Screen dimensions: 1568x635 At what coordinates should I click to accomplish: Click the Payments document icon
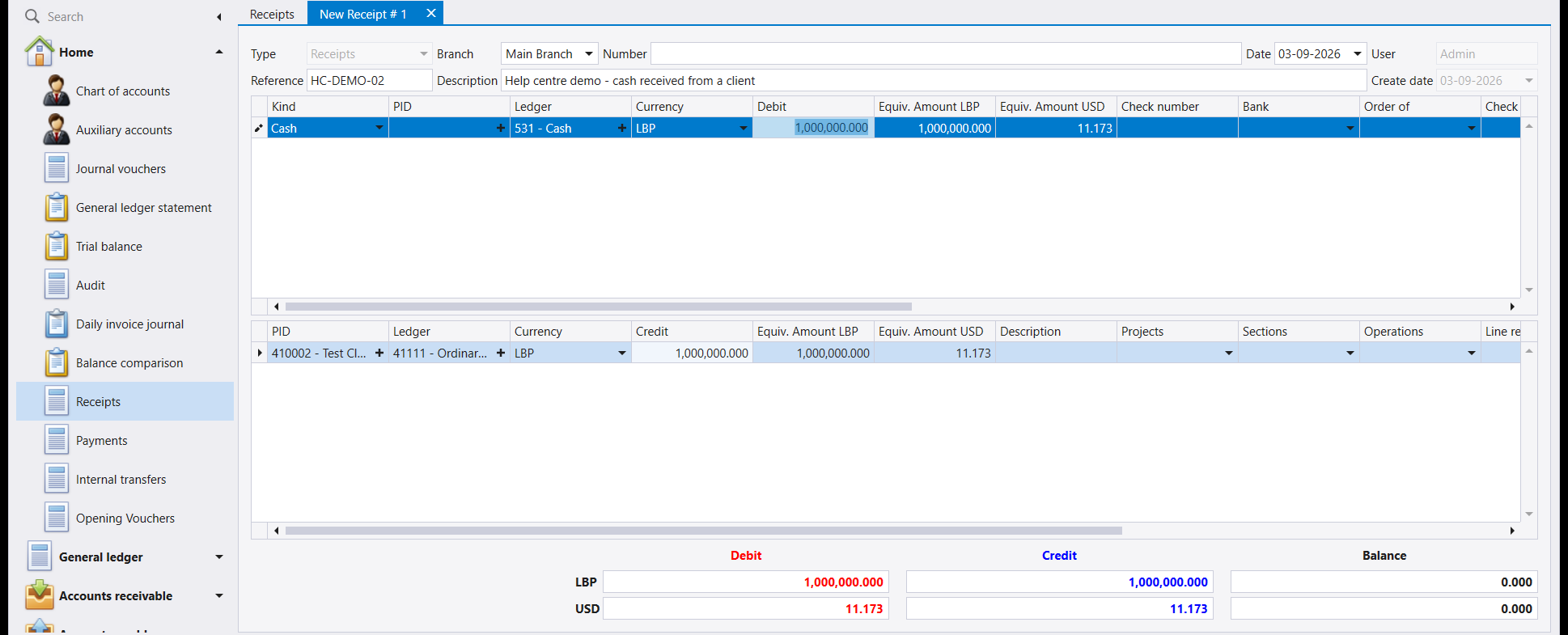coord(57,440)
